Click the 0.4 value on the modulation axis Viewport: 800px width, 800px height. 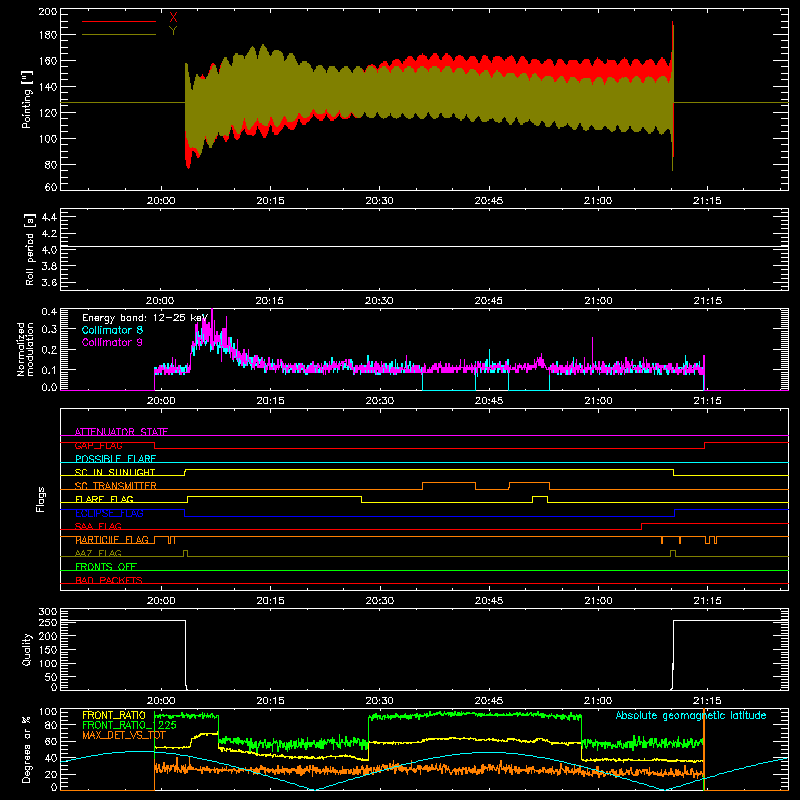[49, 312]
